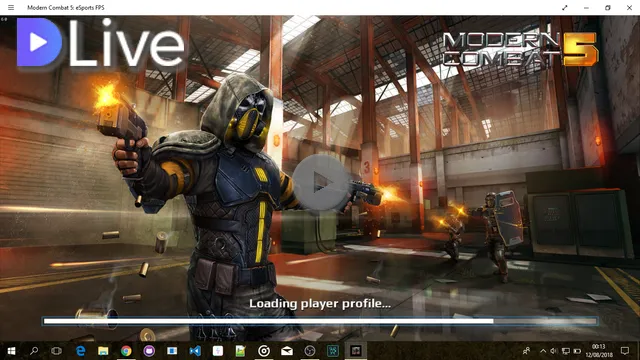640x360 pixels.
Task: Open the clock showing 00:13
Action: (599, 351)
